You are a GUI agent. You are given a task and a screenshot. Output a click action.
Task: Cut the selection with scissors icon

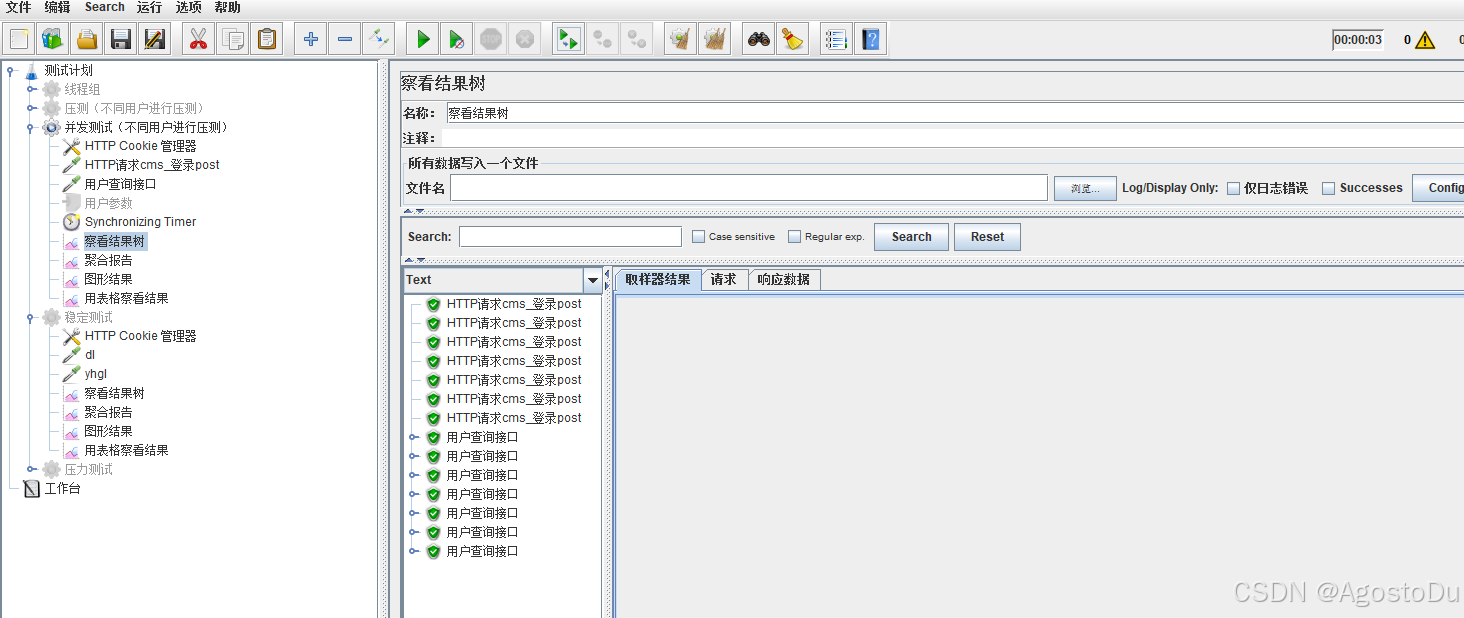click(x=199, y=39)
